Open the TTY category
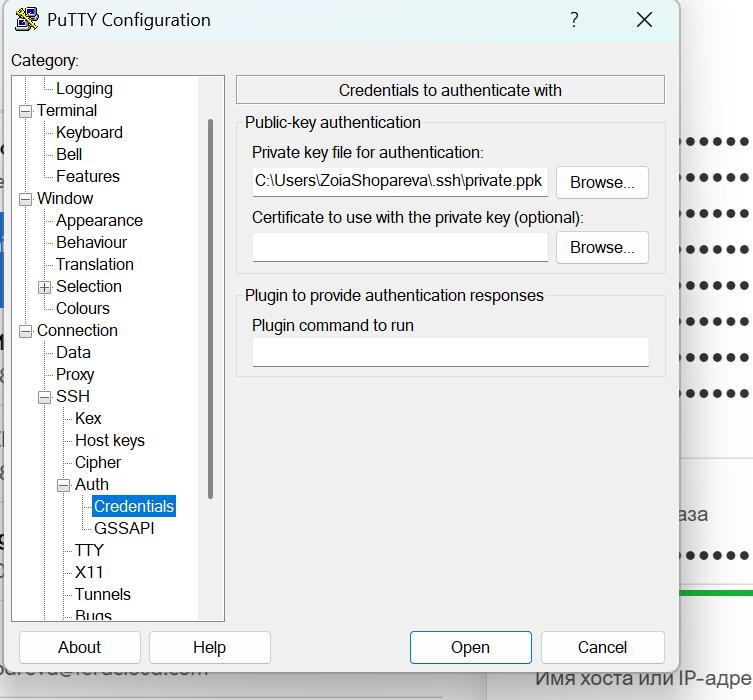This screenshot has height=700, width=753. coord(89,550)
